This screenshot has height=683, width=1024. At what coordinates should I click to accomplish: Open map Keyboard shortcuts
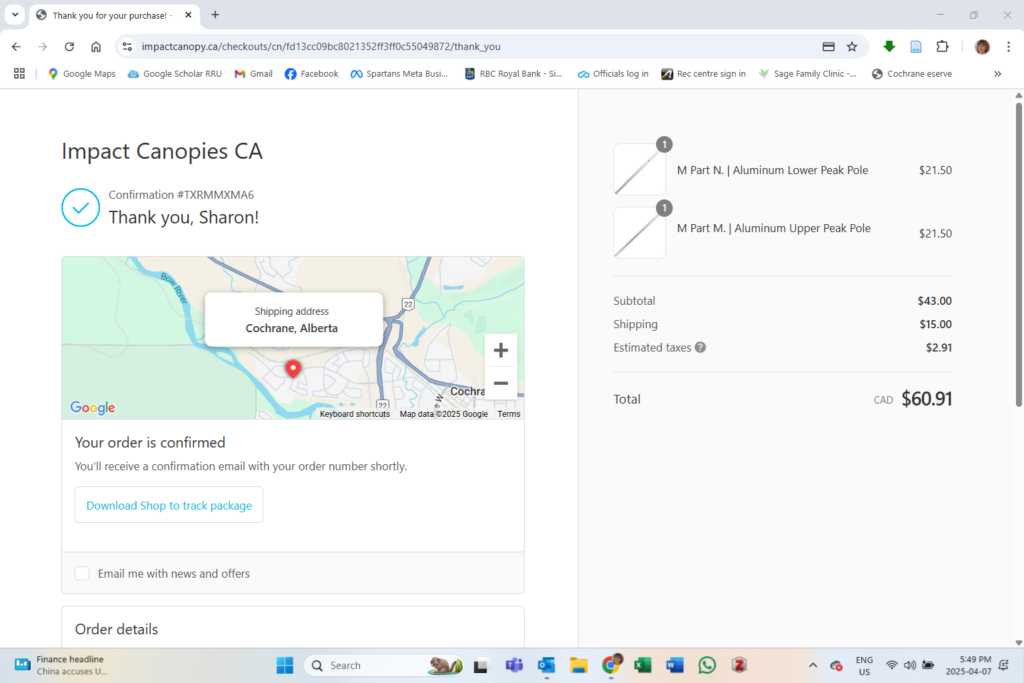click(355, 414)
